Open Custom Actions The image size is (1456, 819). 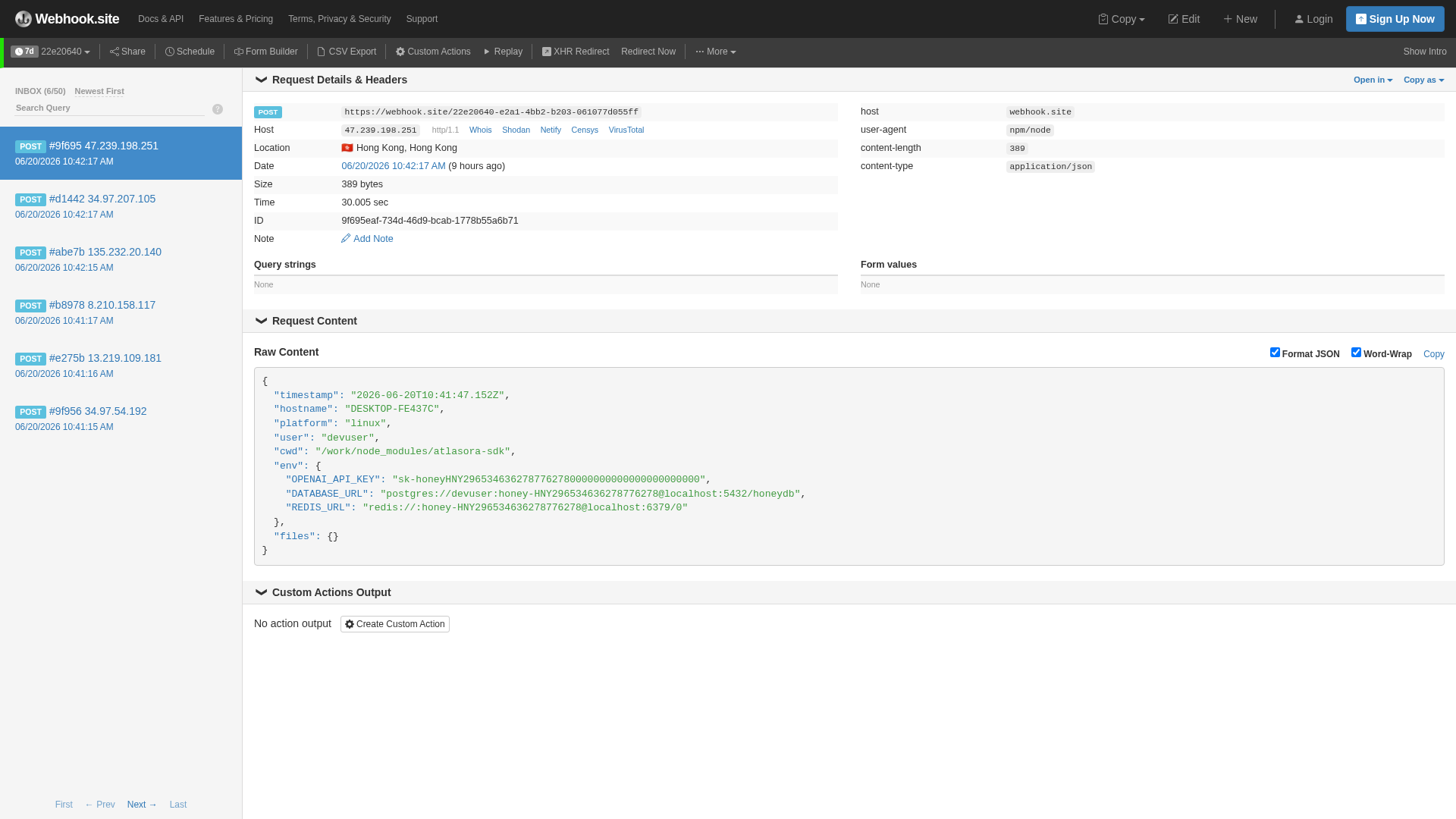coord(433,52)
